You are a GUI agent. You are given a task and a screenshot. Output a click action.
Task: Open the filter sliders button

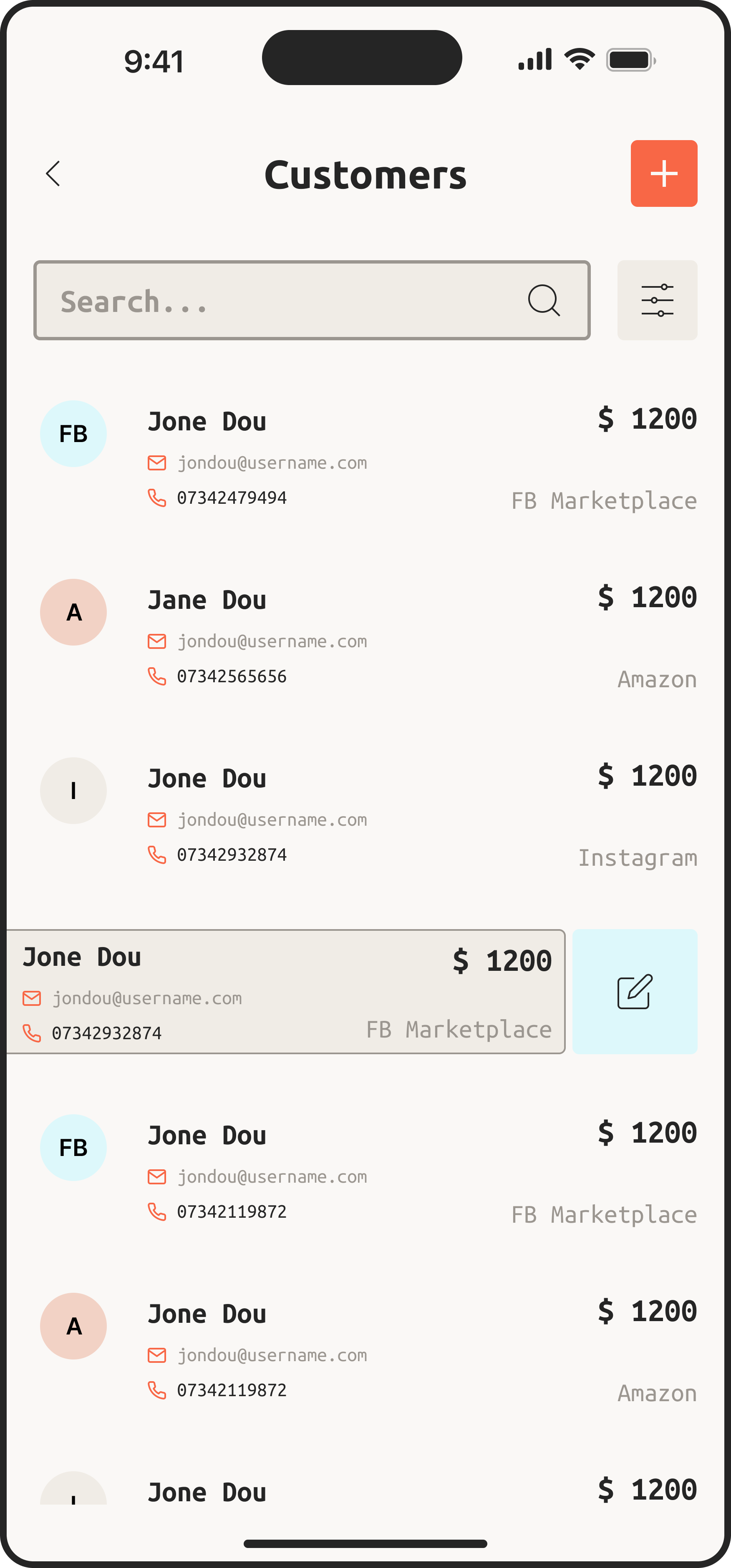(657, 301)
